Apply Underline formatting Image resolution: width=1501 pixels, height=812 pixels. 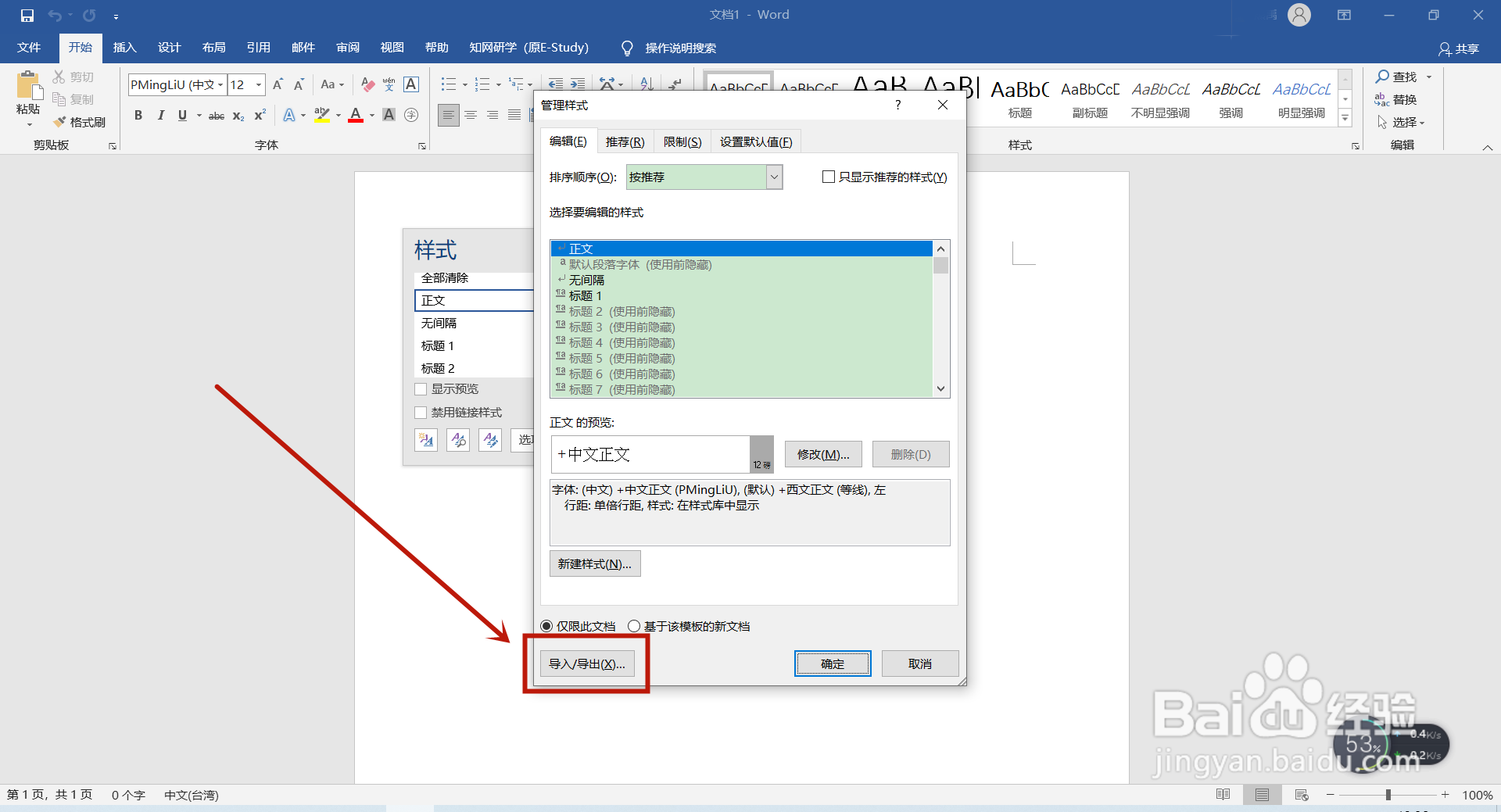coord(182,116)
